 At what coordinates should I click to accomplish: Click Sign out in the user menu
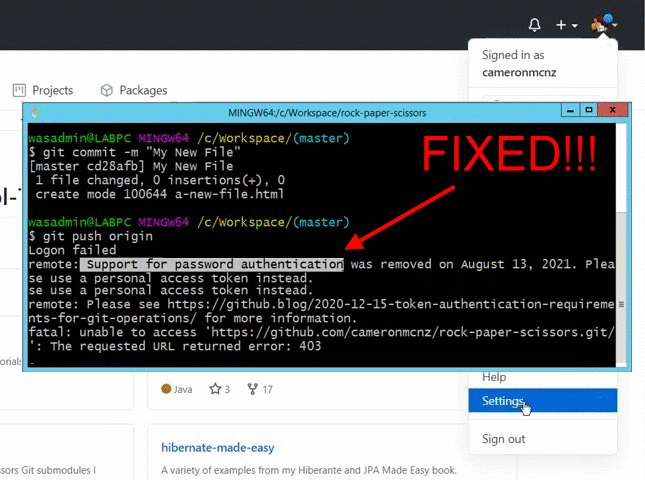point(503,439)
